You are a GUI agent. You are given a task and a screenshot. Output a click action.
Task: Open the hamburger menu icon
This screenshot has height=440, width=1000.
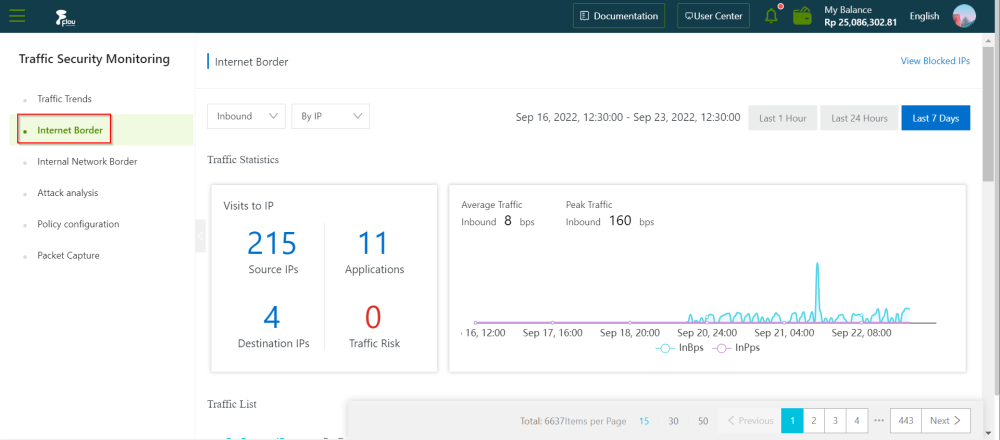pos(17,16)
